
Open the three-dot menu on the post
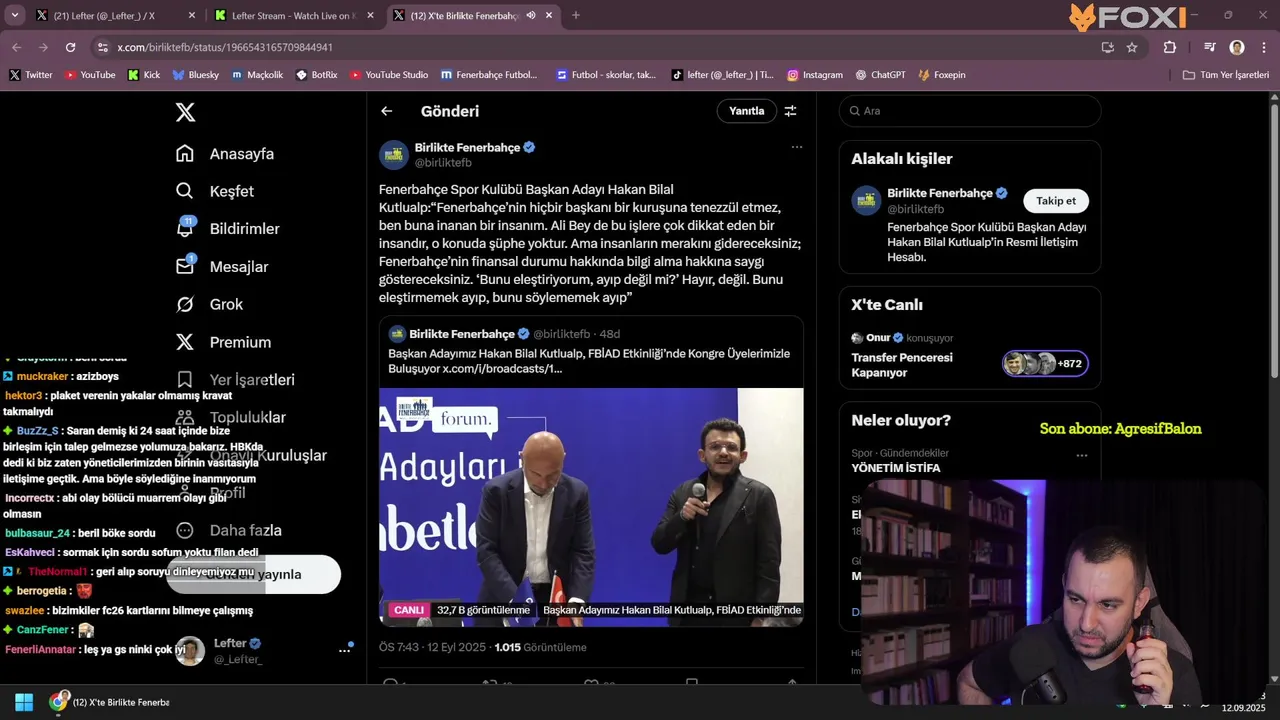[797, 147]
